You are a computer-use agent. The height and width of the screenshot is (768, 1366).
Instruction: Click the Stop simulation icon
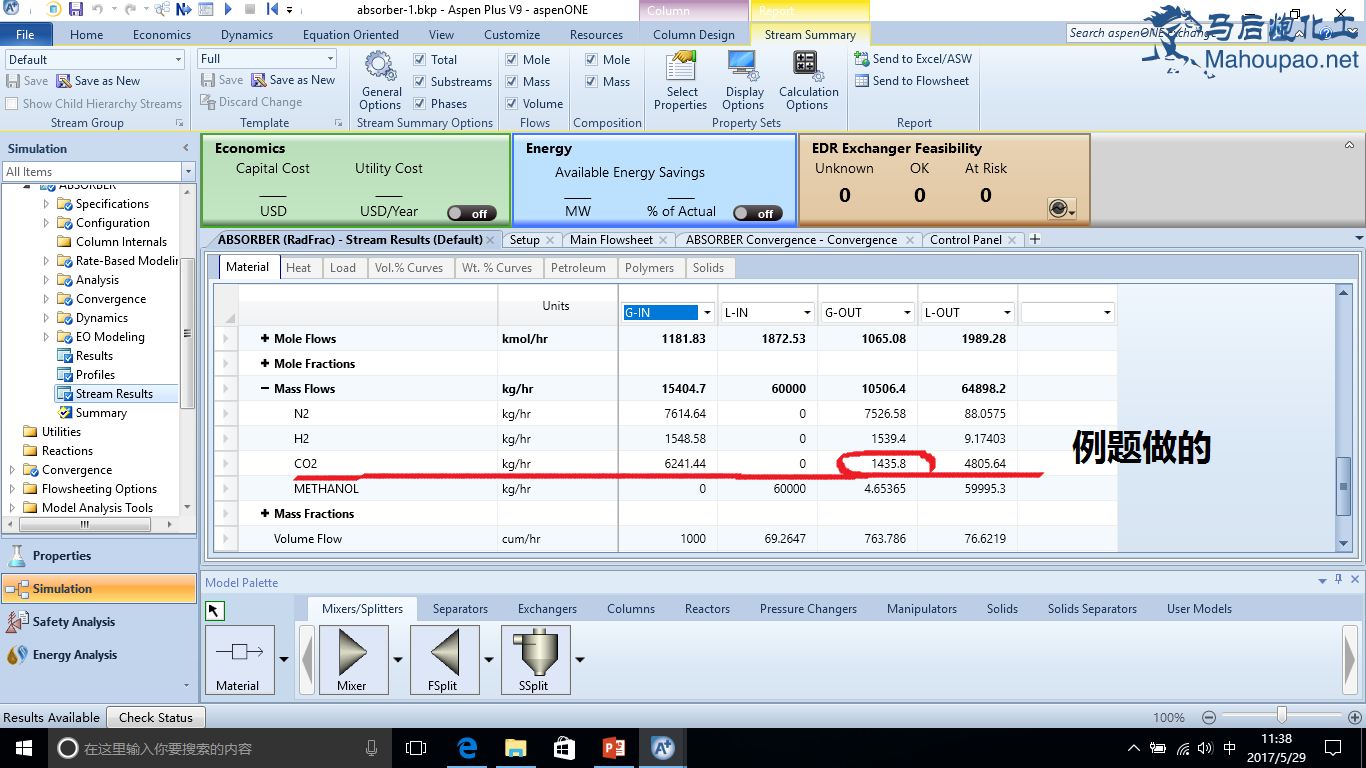pos(249,10)
